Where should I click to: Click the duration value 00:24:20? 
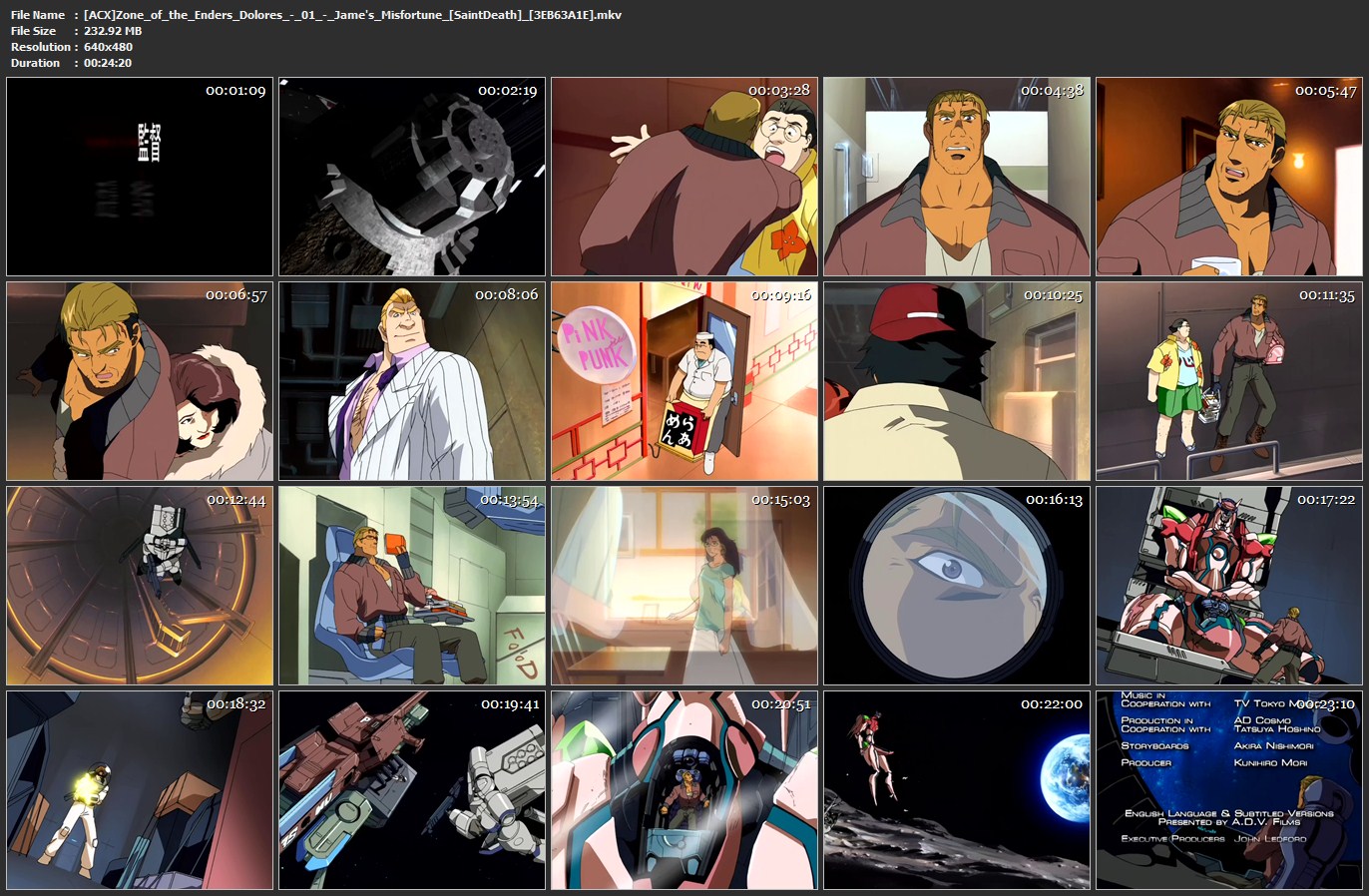[108, 63]
